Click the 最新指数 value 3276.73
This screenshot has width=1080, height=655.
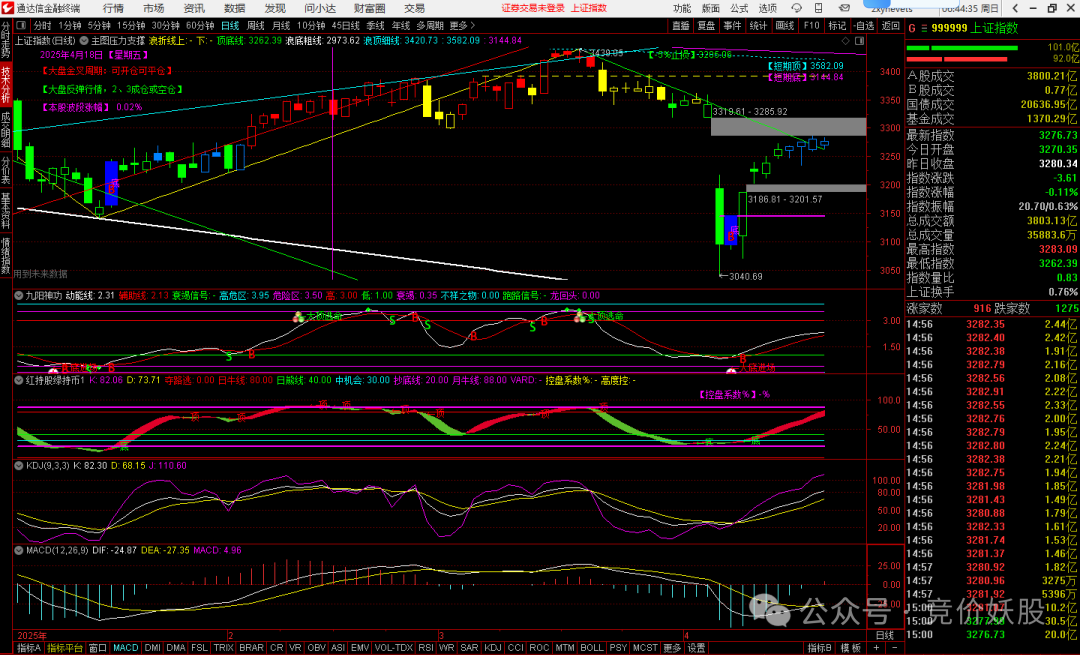tap(1058, 135)
